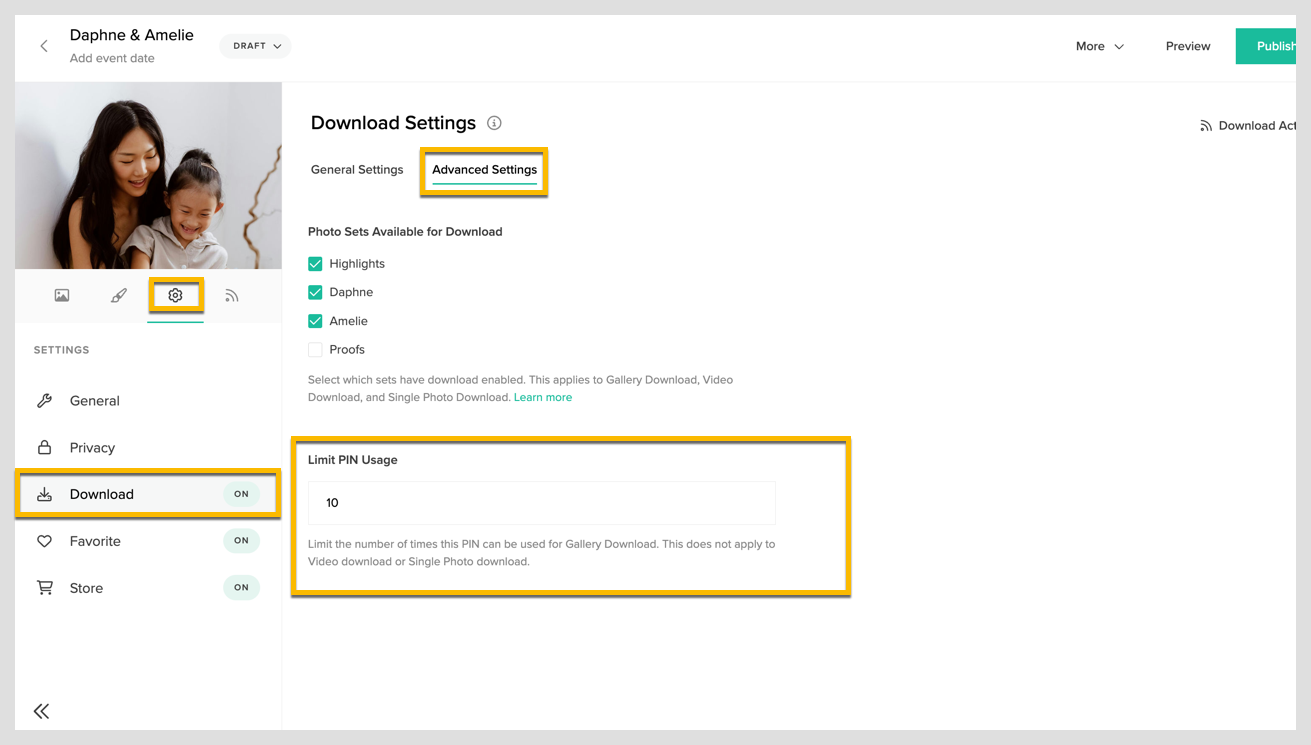Image resolution: width=1311 pixels, height=745 pixels.
Task: Click the info icon beside Download Settings
Action: pos(494,123)
